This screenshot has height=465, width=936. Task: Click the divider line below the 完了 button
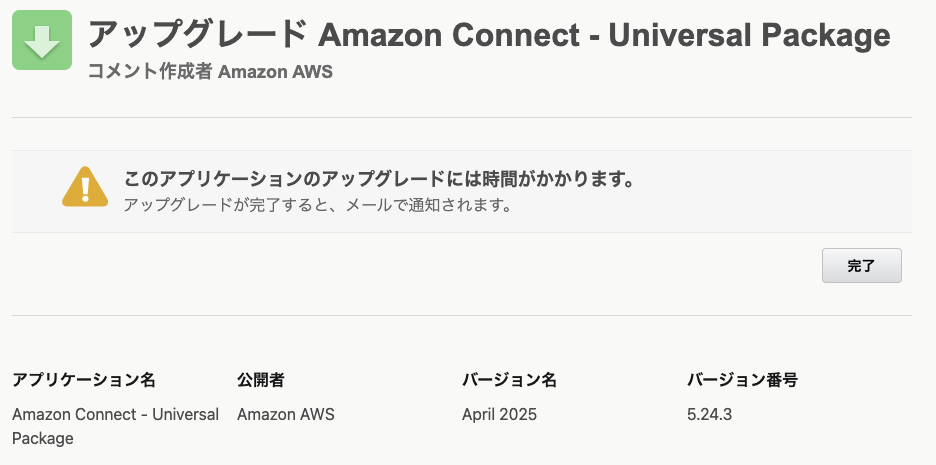pyautogui.click(x=462, y=315)
